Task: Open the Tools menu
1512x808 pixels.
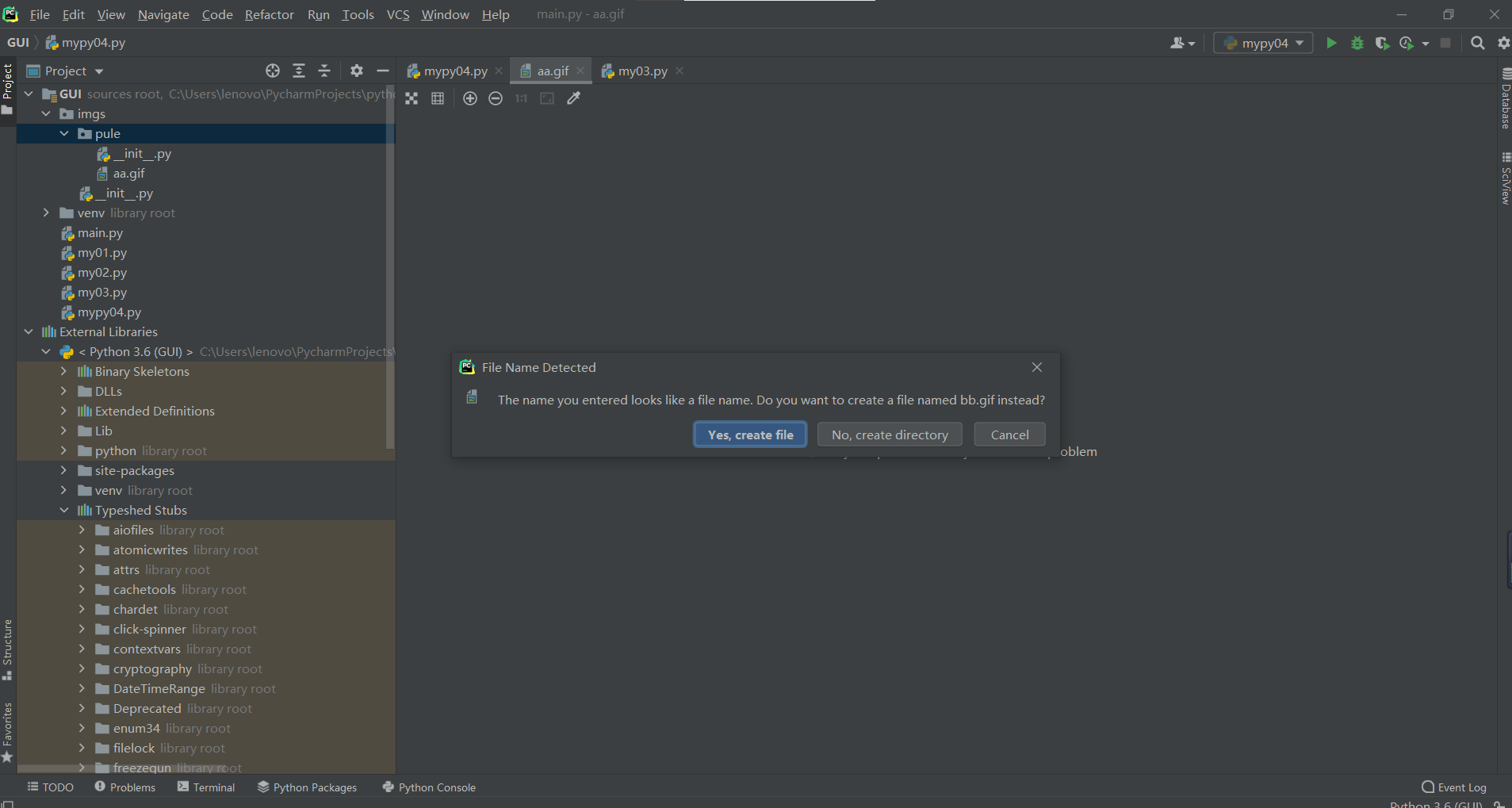Action: [358, 14]
